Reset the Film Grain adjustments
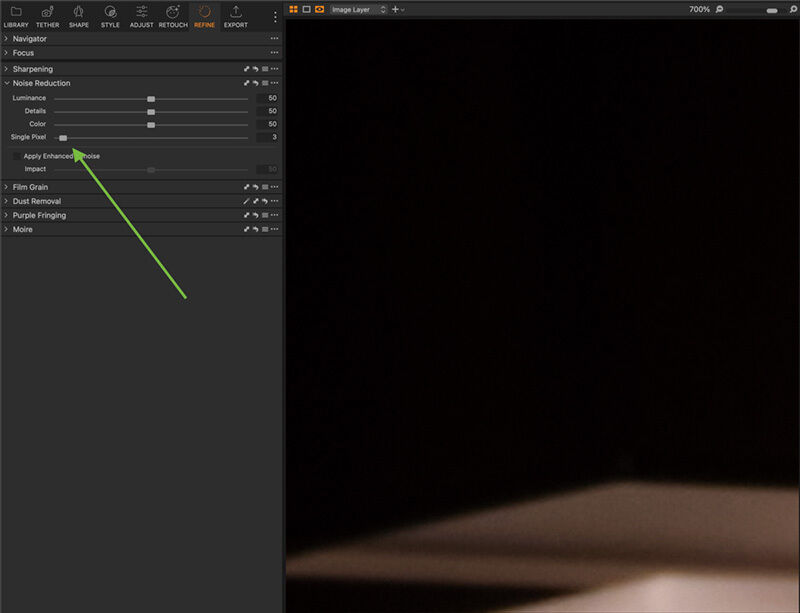800x613 pixels. [256, 187]
